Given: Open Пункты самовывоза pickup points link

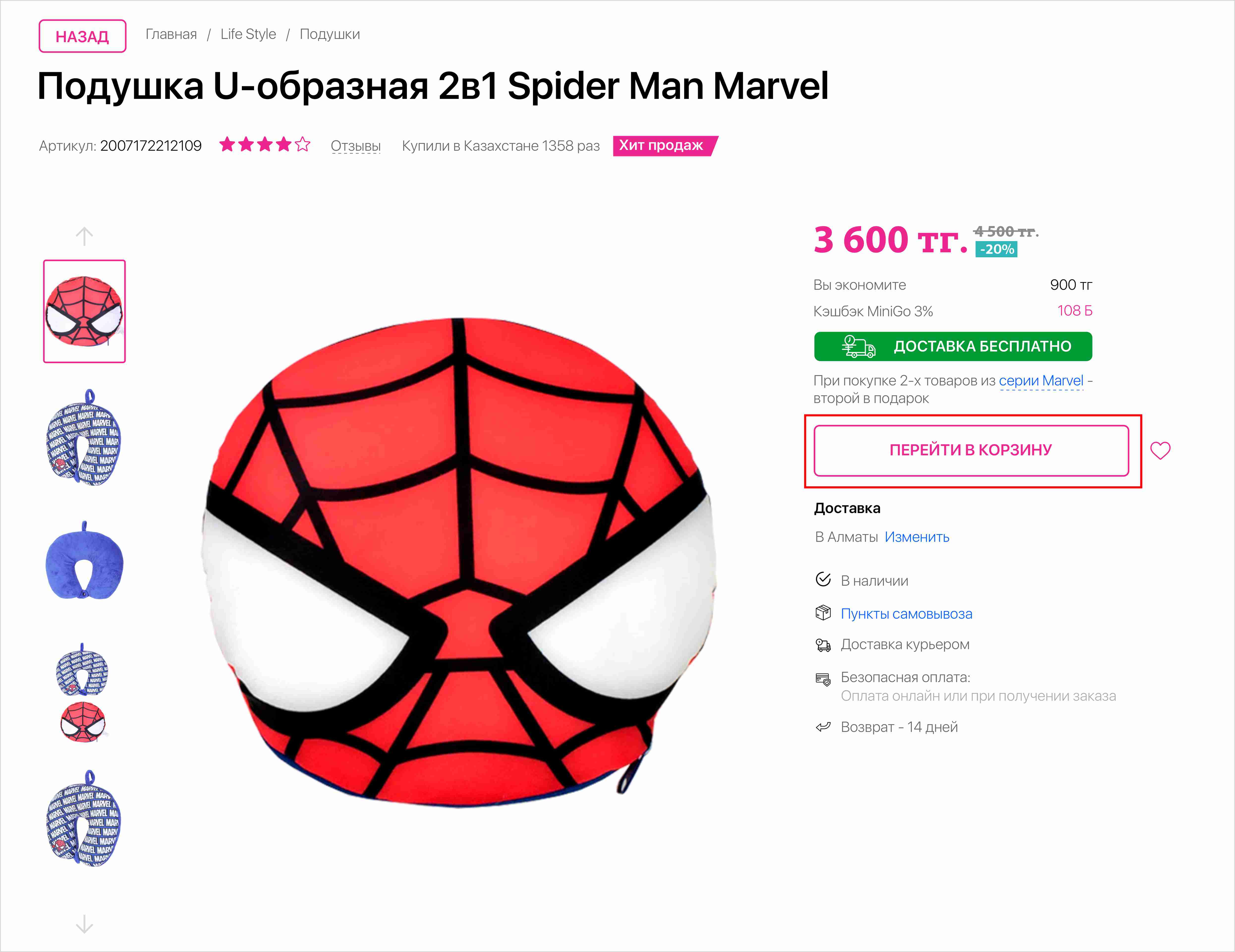Looking at the screenshot, I should (x=906, y=614).
